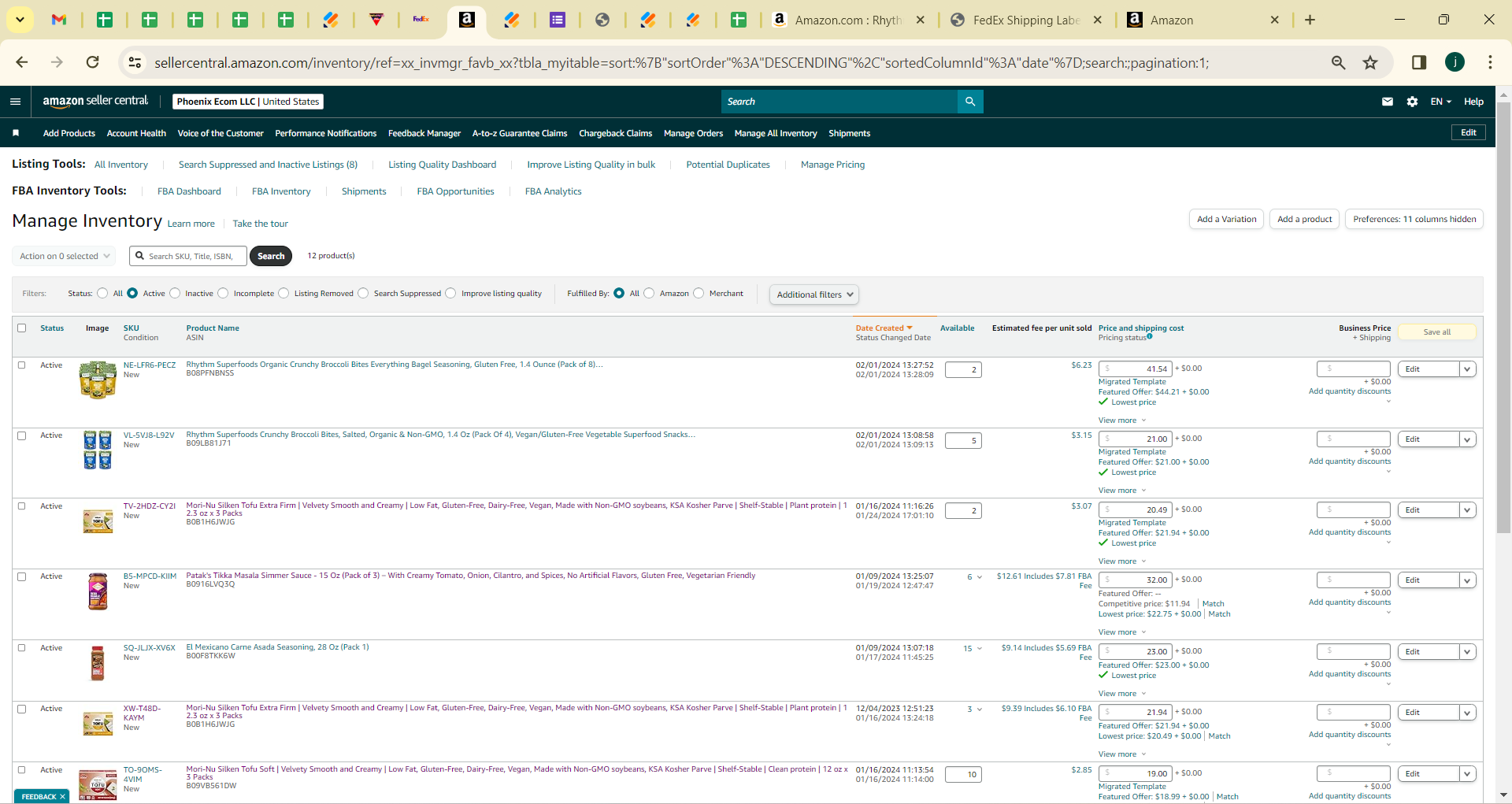Viewport: 1512px width, 804px height.
Task: Go to Performance Notifications
Action: (326, 133)
